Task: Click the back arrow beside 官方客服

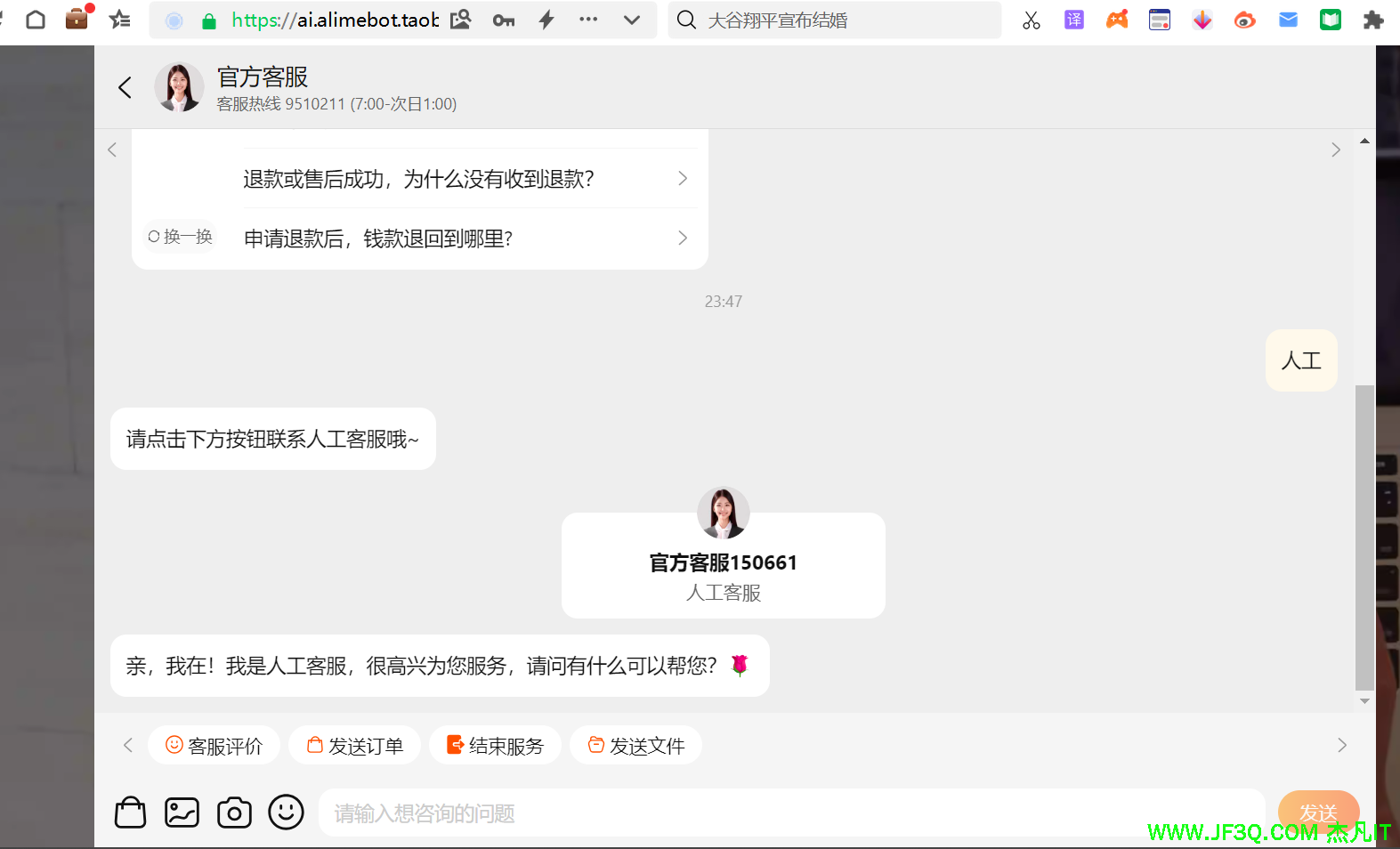Action: (x=125, y=87)
